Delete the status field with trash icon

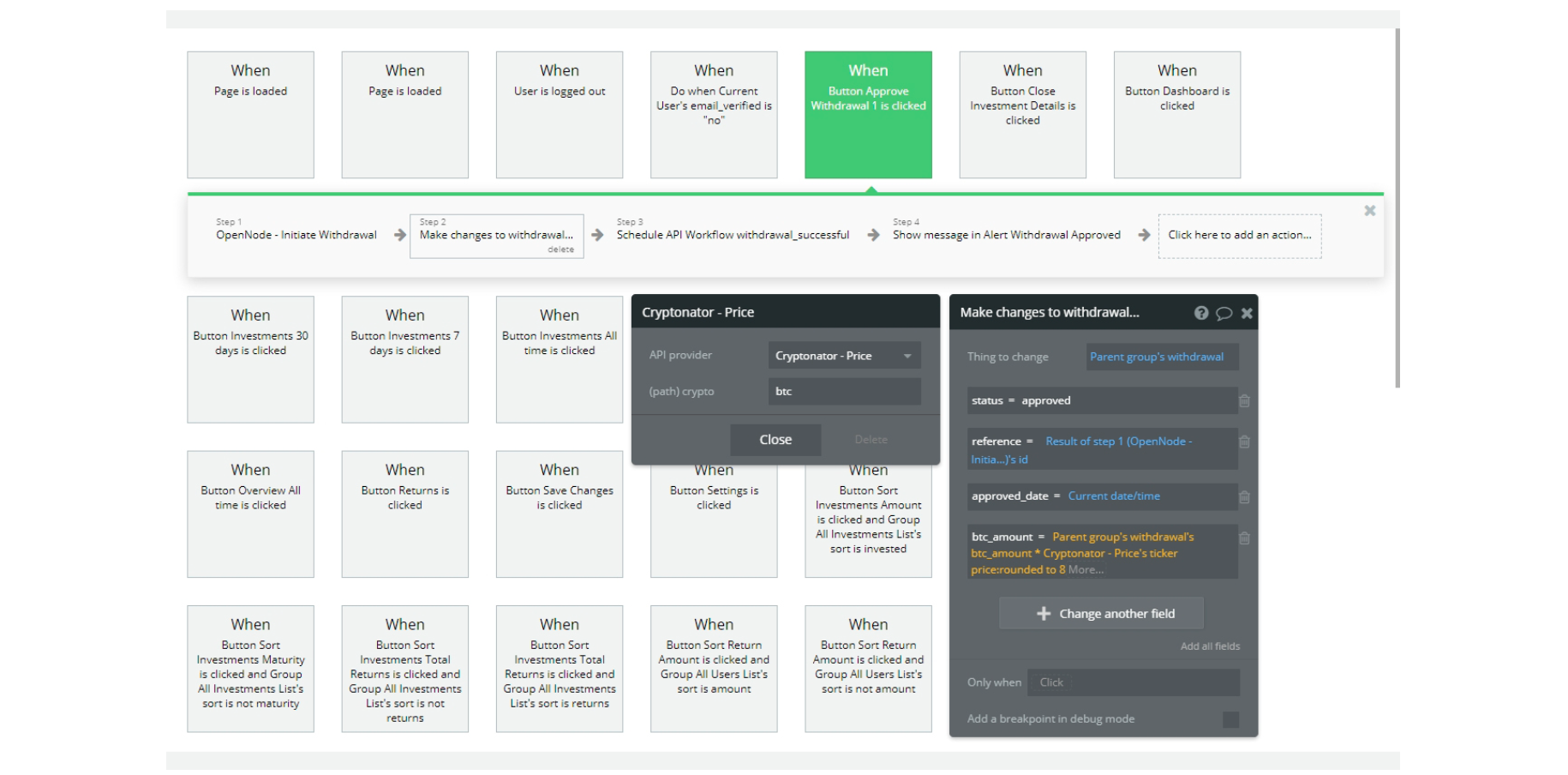click(x=1244, y=400)
